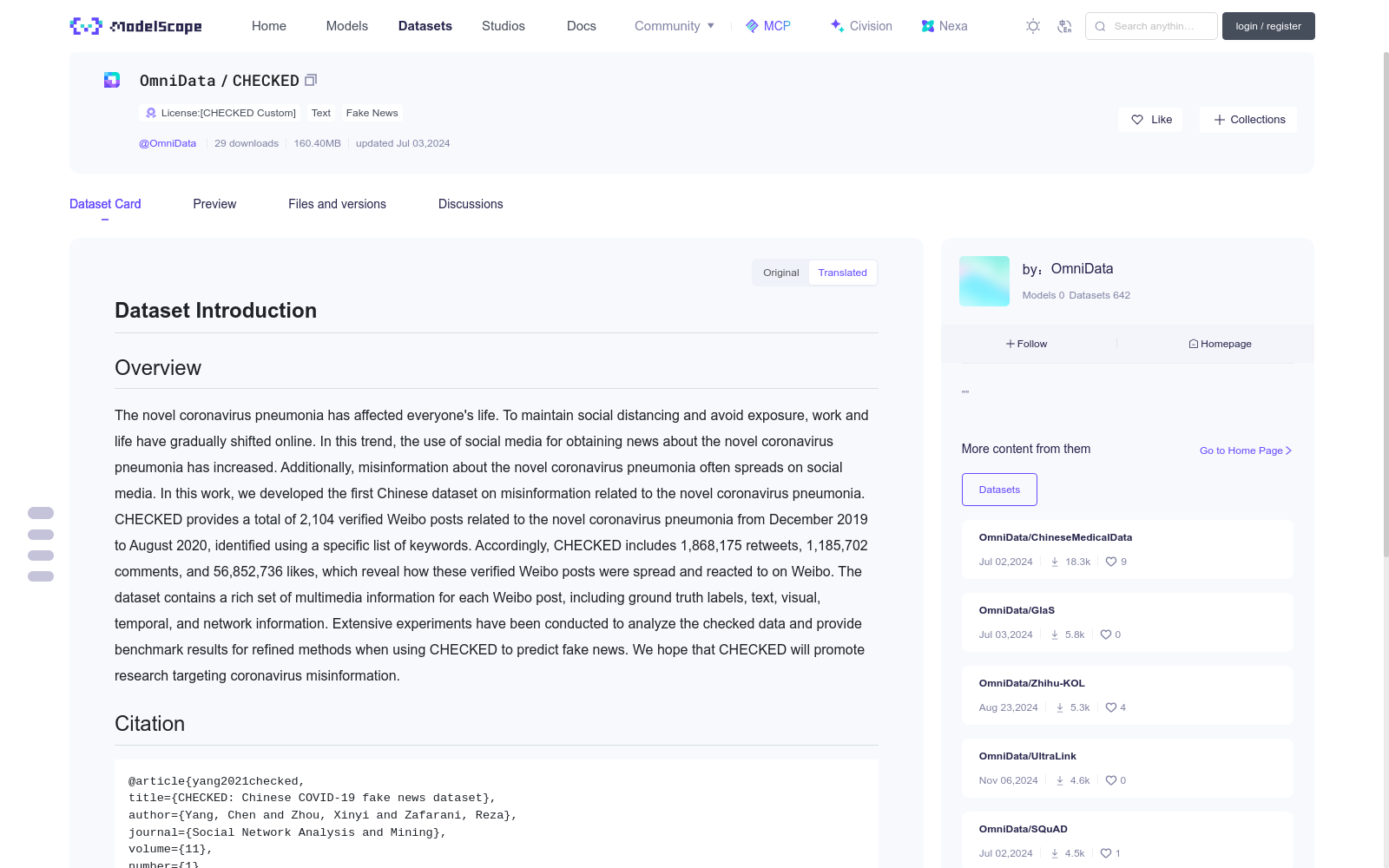
Task: Open the OmniData/ChineseMedicalData dataset link
Action: [1056, 537]
